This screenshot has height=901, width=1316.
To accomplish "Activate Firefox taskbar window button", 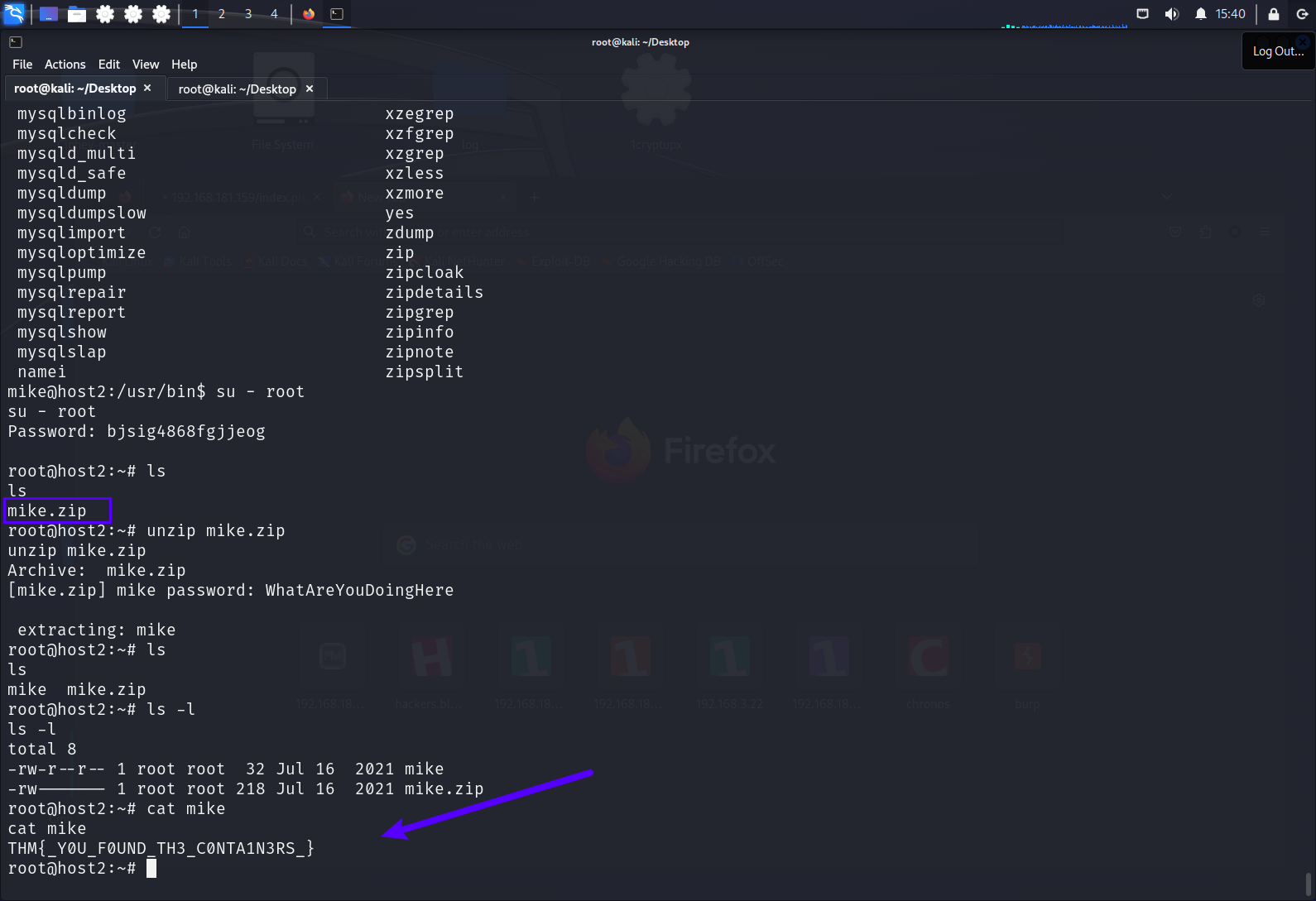I will click(309, 14).
